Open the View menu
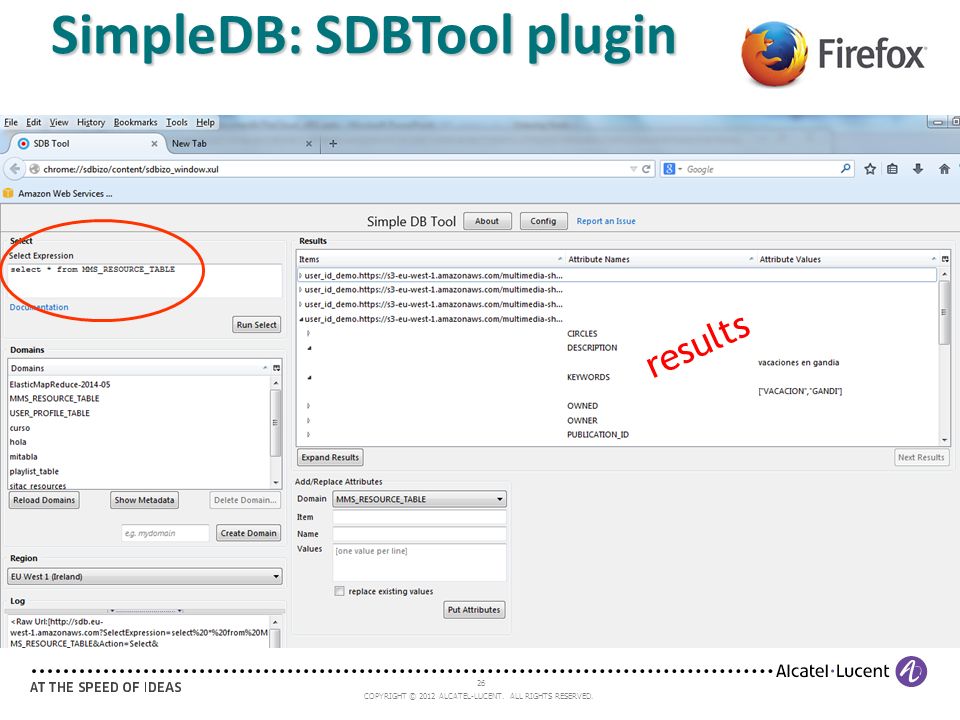This screenshot has height=720, width=960. [59, 122]
